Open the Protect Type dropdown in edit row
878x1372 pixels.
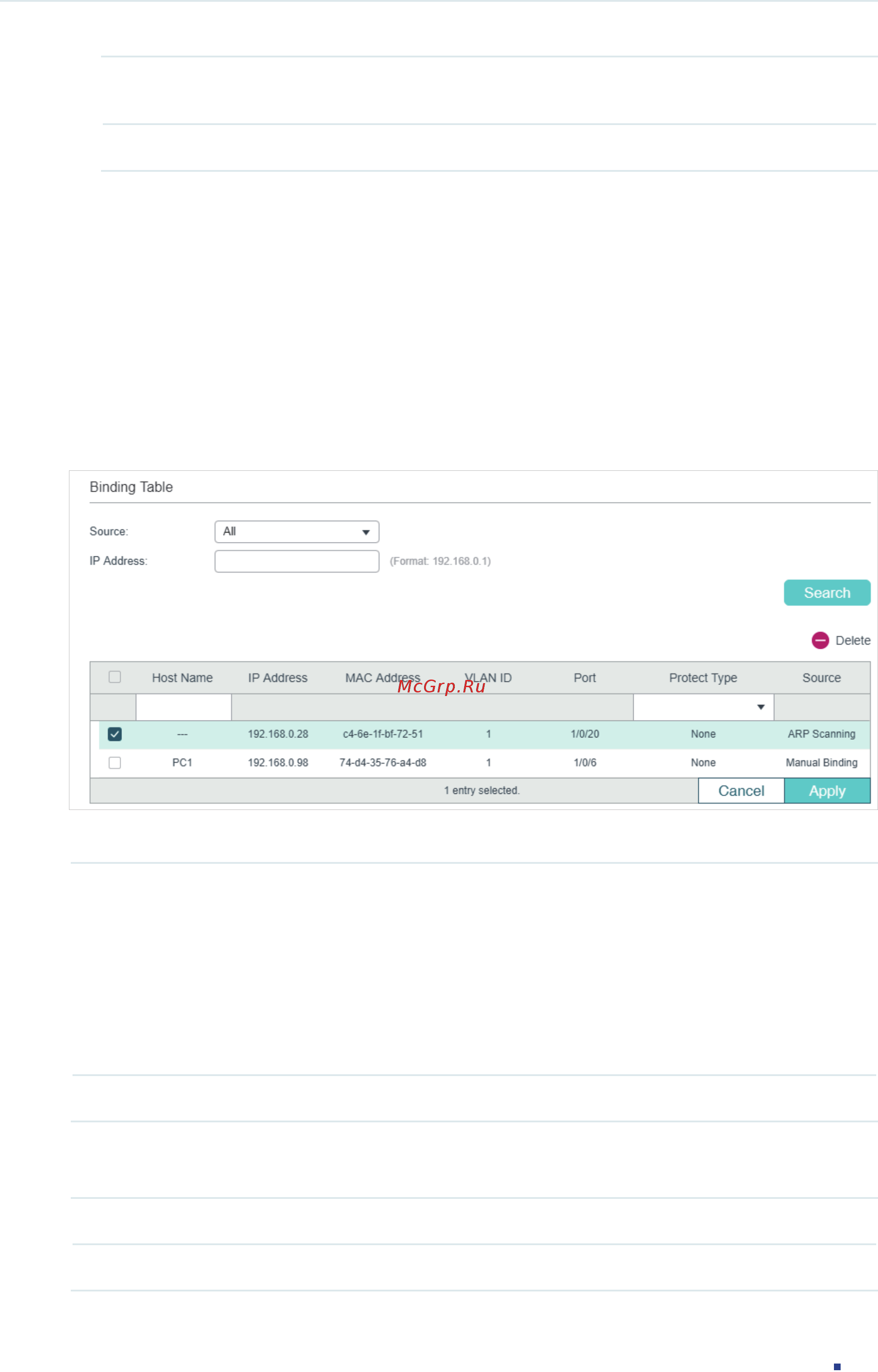coord(703,707)
